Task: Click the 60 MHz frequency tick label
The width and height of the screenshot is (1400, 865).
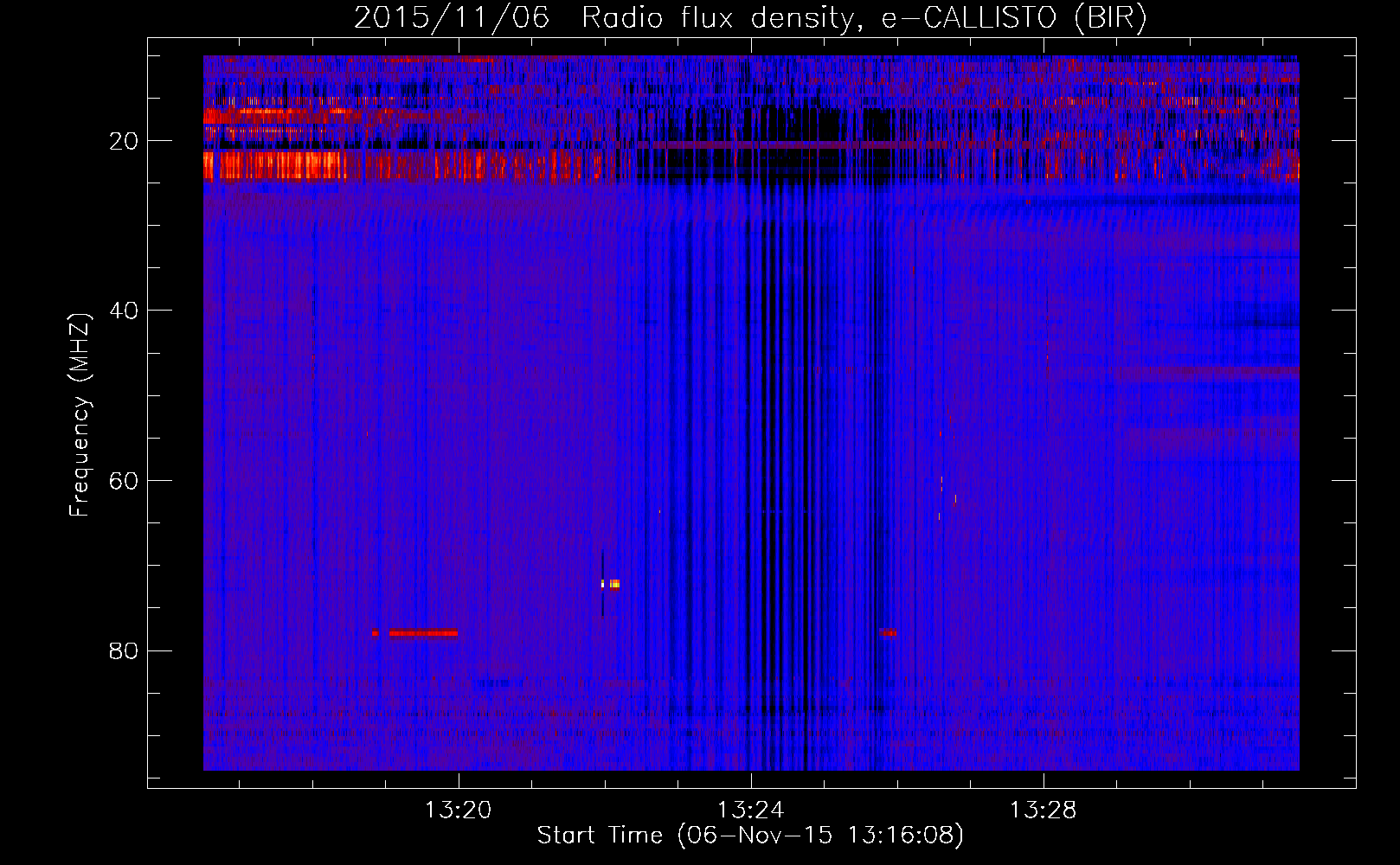Action: pyautogui.click(x=124, y=481)
